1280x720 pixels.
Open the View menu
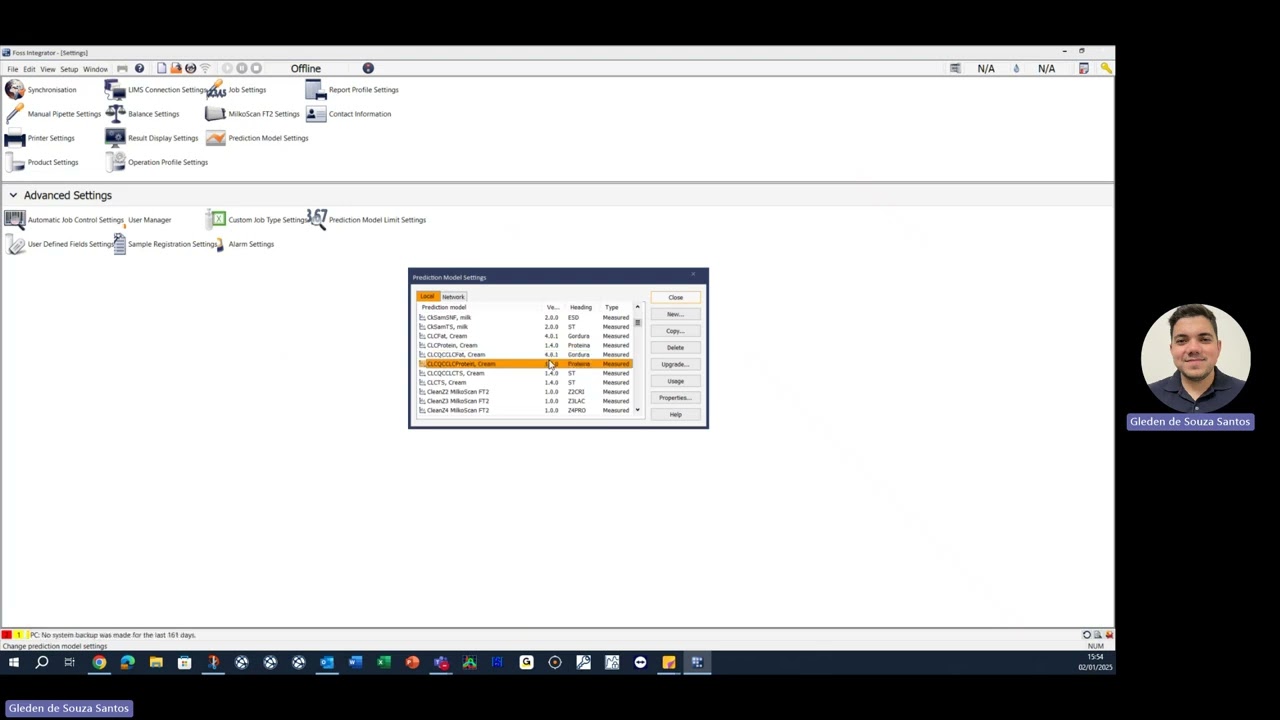[47, 69]
